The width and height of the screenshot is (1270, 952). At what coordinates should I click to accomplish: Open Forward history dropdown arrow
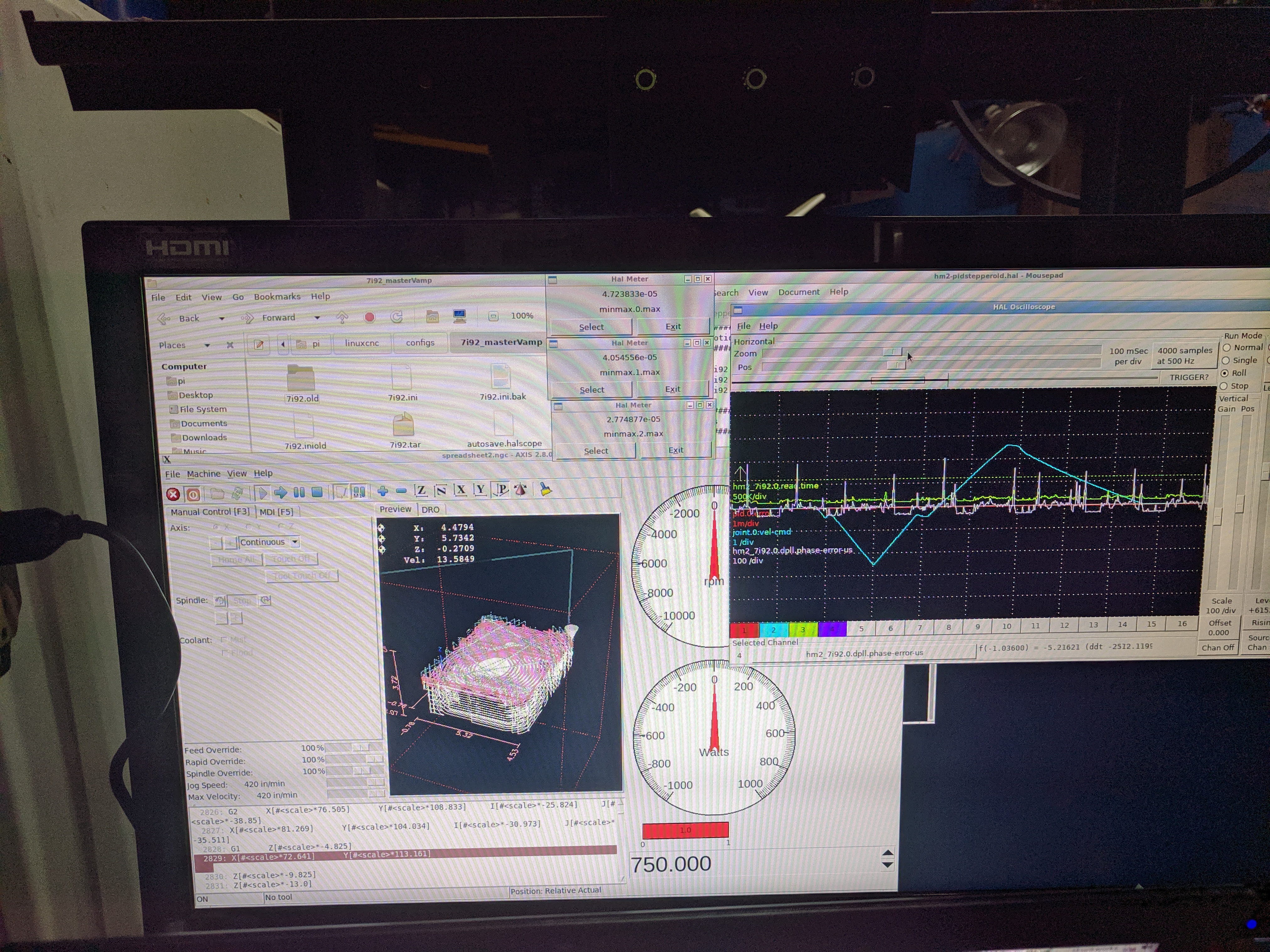click(317, 317)
